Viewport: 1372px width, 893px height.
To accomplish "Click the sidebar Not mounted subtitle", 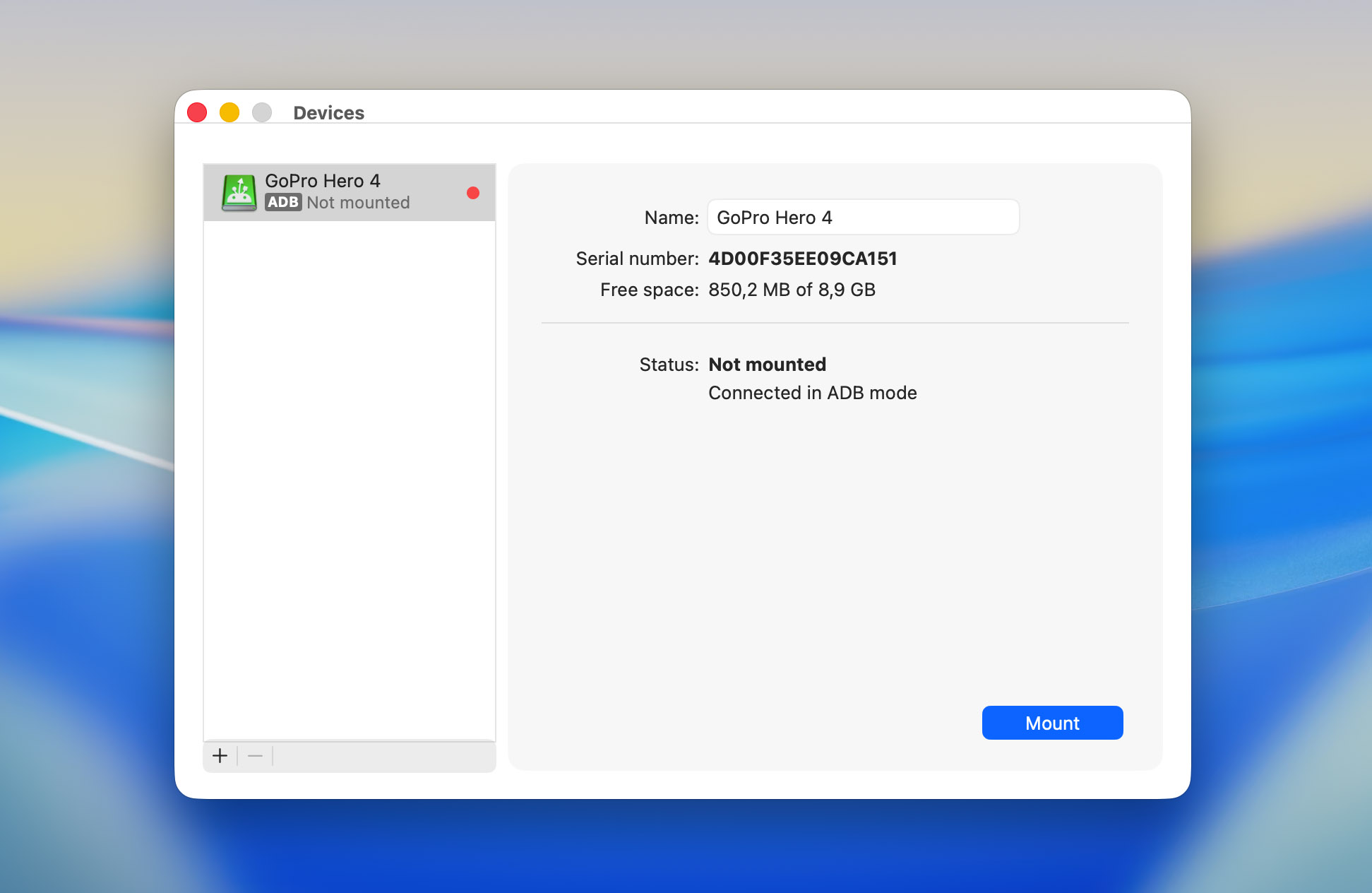I will point(358,203).
